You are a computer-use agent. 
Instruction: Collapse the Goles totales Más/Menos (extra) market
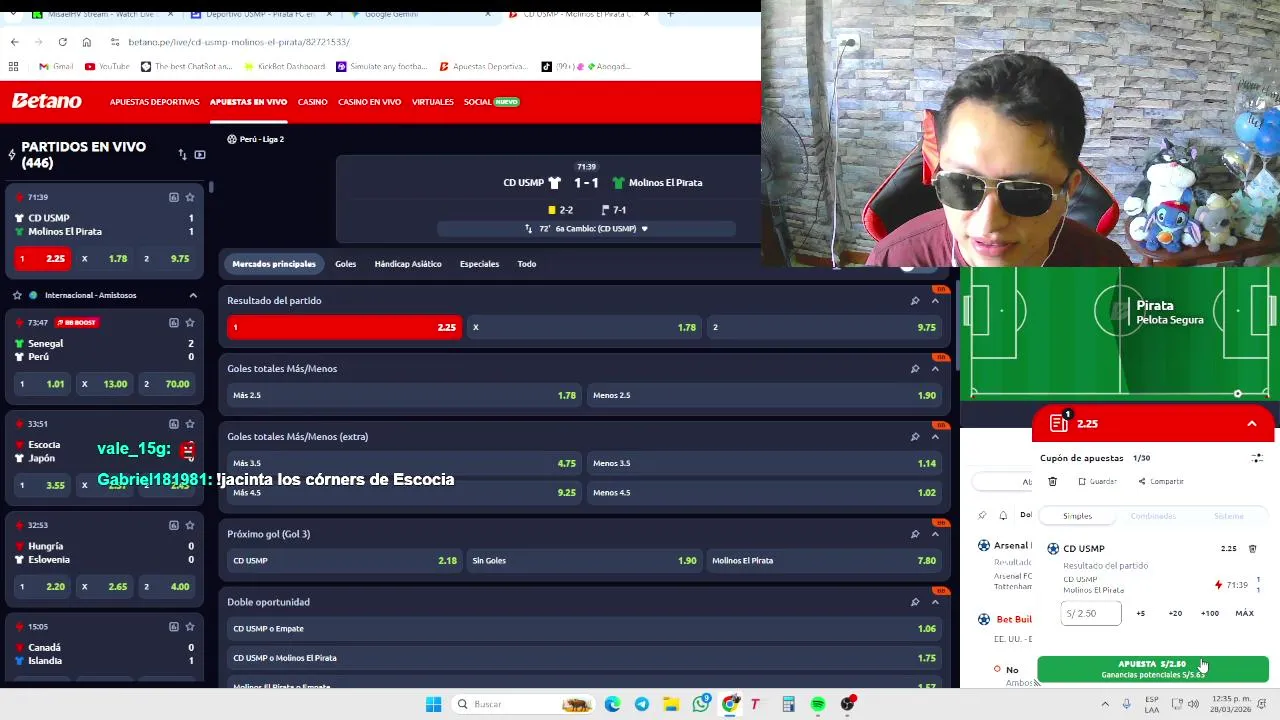point(935,436)
